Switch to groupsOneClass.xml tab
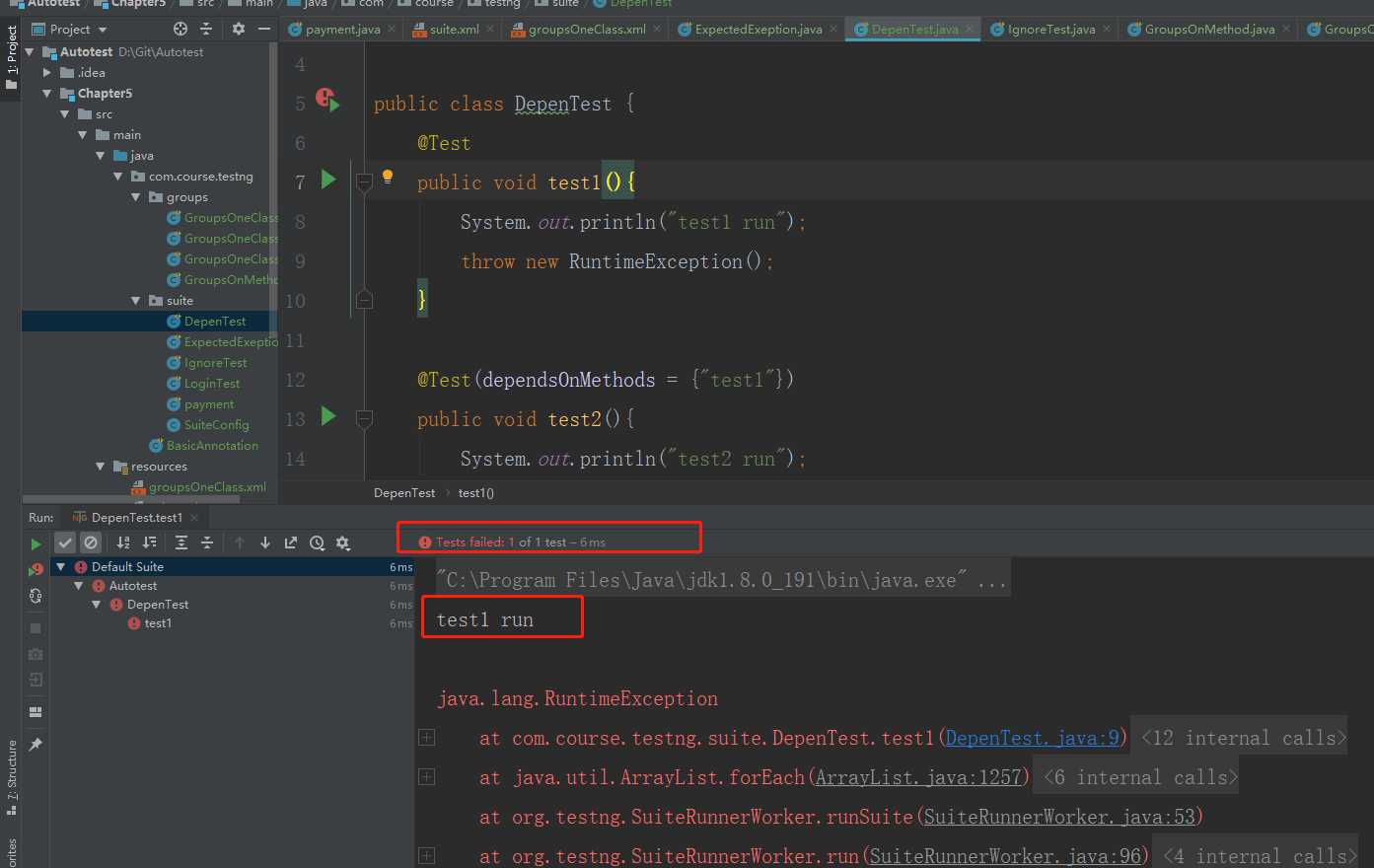1374x868 pixels. [x=587, y=30]
